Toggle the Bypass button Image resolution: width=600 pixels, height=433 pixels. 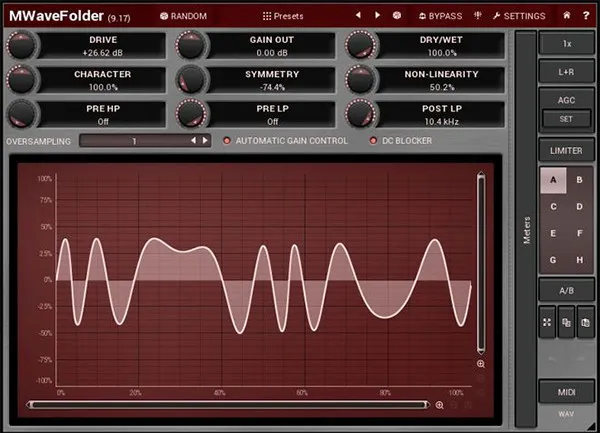[x=439, y=16]
